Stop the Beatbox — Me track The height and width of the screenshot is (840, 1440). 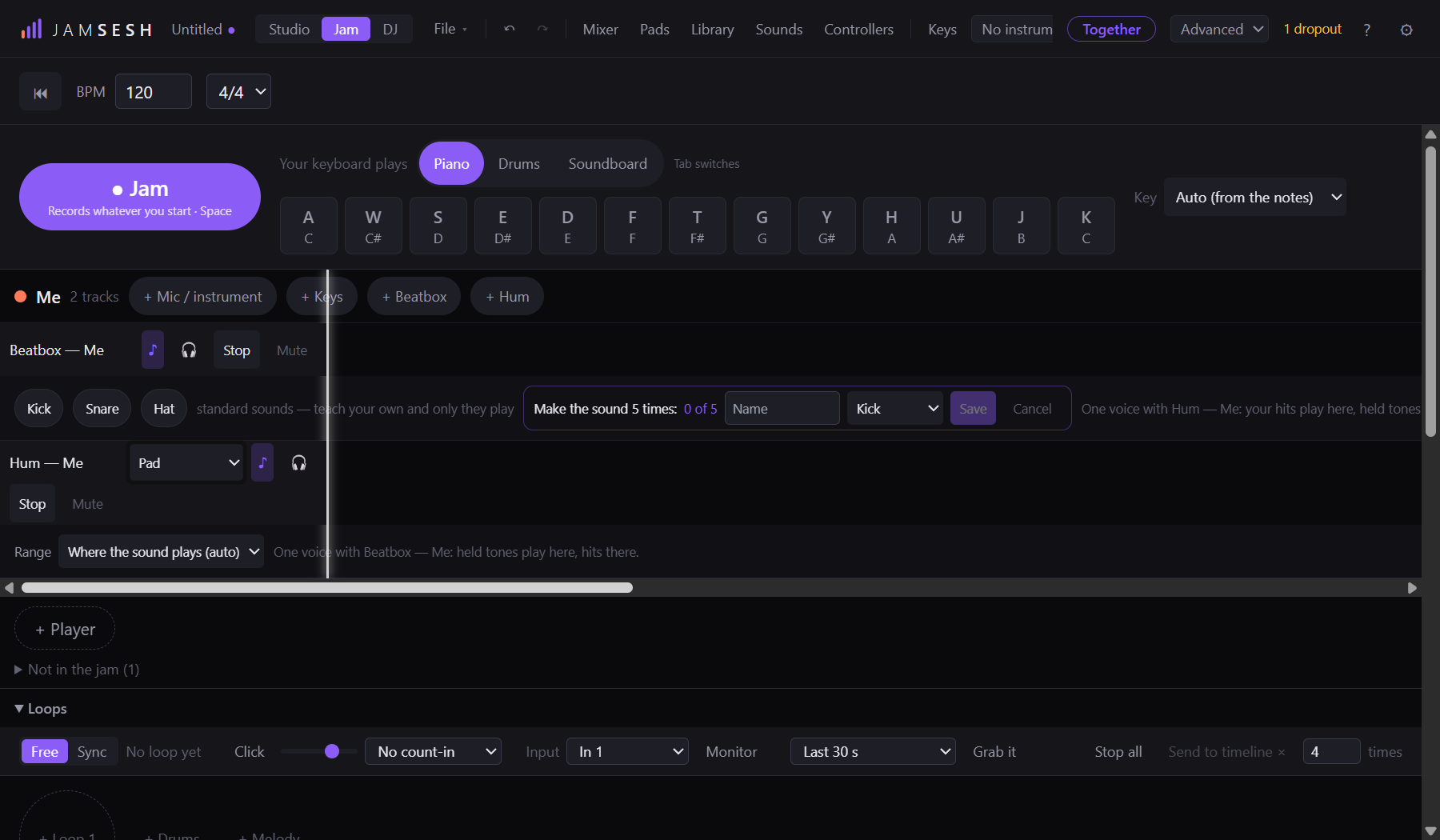click(x=237, y=350)
